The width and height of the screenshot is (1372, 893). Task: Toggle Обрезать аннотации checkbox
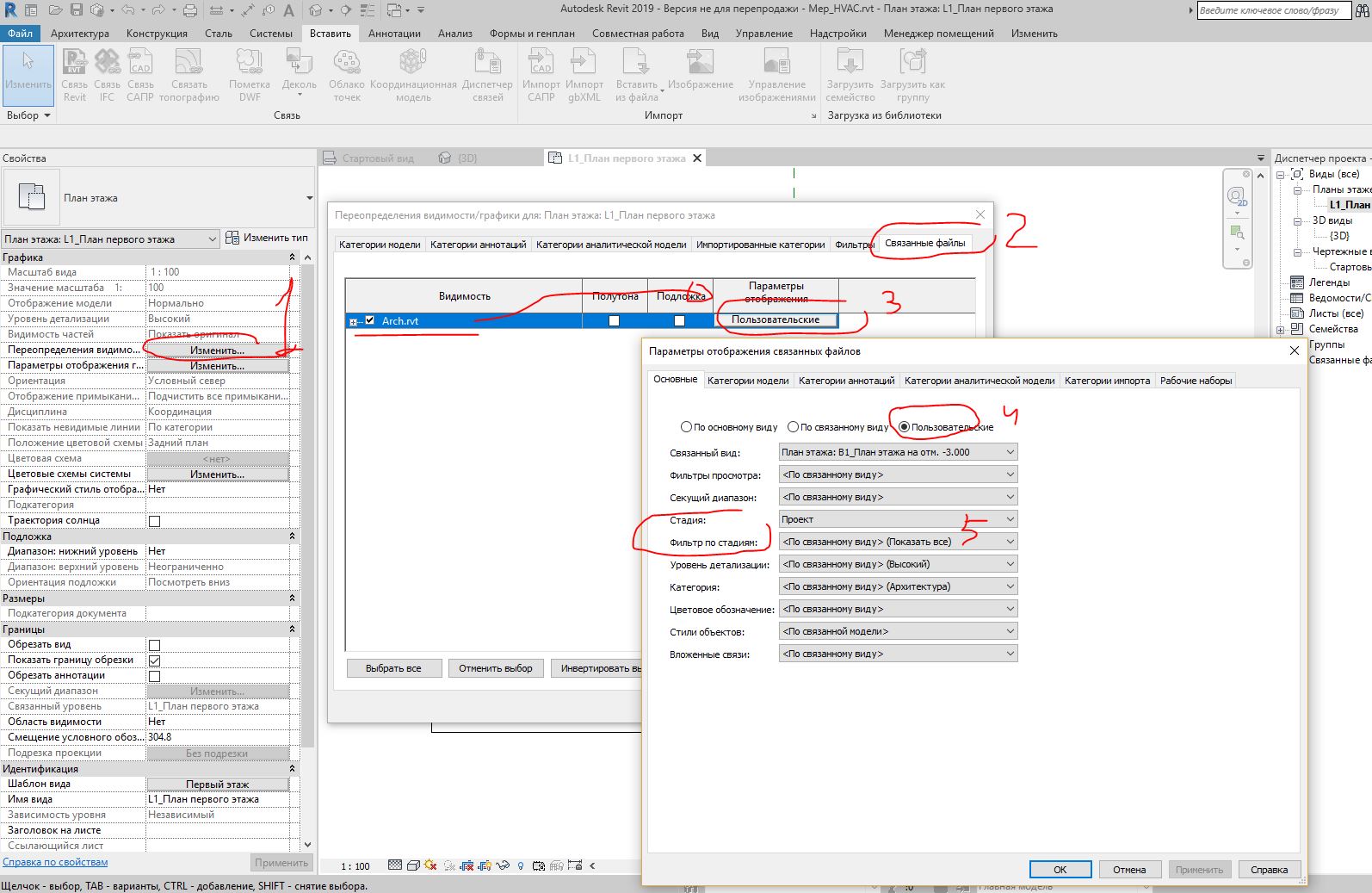pos(155,676)
